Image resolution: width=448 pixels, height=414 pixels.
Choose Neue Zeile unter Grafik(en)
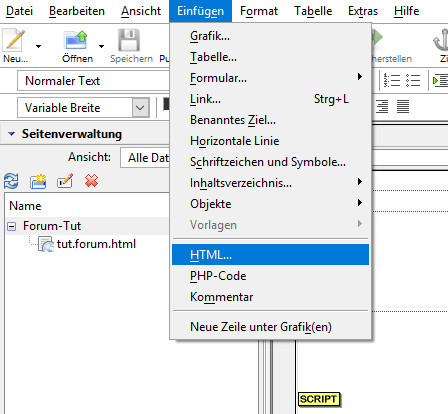(270, 327)
